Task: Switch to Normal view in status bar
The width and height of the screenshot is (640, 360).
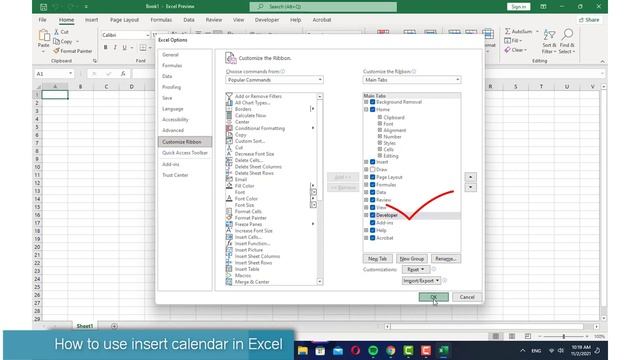Action: (x=496, y=336)
